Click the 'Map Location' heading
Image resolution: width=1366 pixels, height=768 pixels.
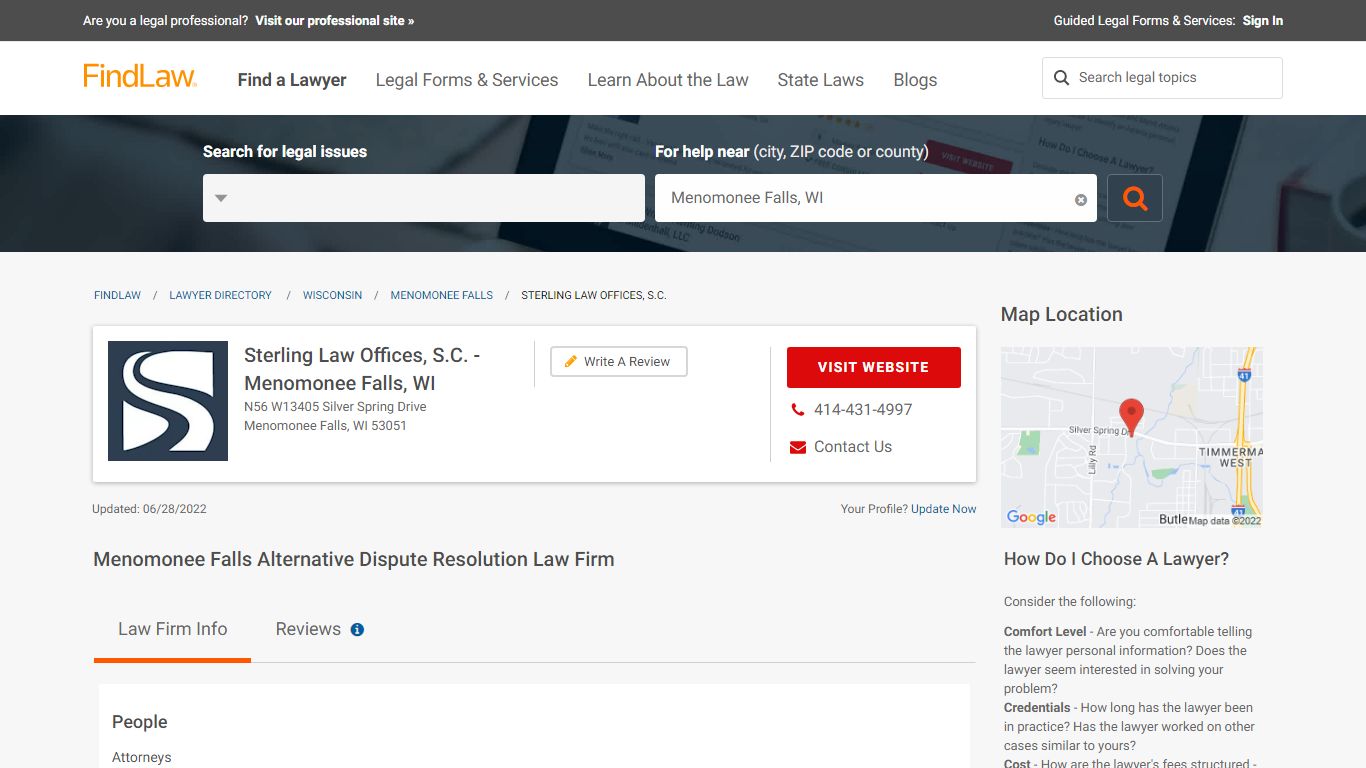1062,314
